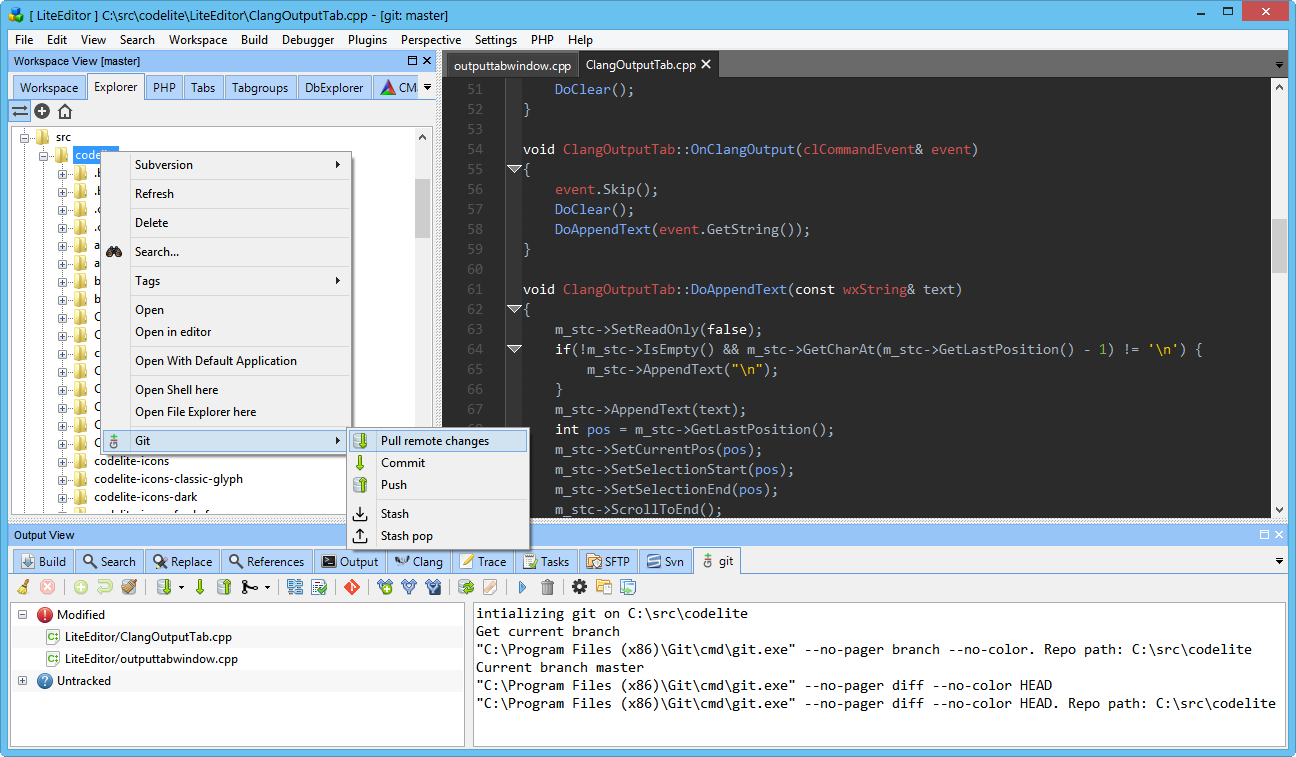Select Pull remote changes in Git submenu

(435, 441)
